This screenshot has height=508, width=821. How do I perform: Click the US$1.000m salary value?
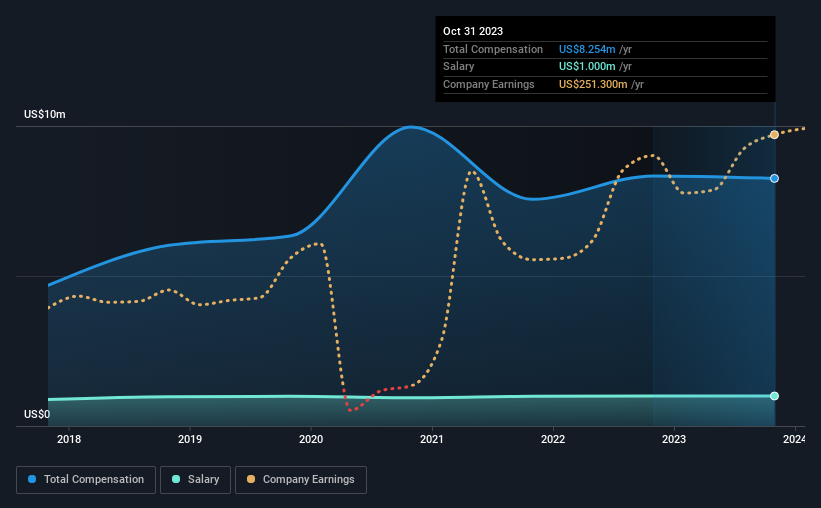(x=587, y=67)
